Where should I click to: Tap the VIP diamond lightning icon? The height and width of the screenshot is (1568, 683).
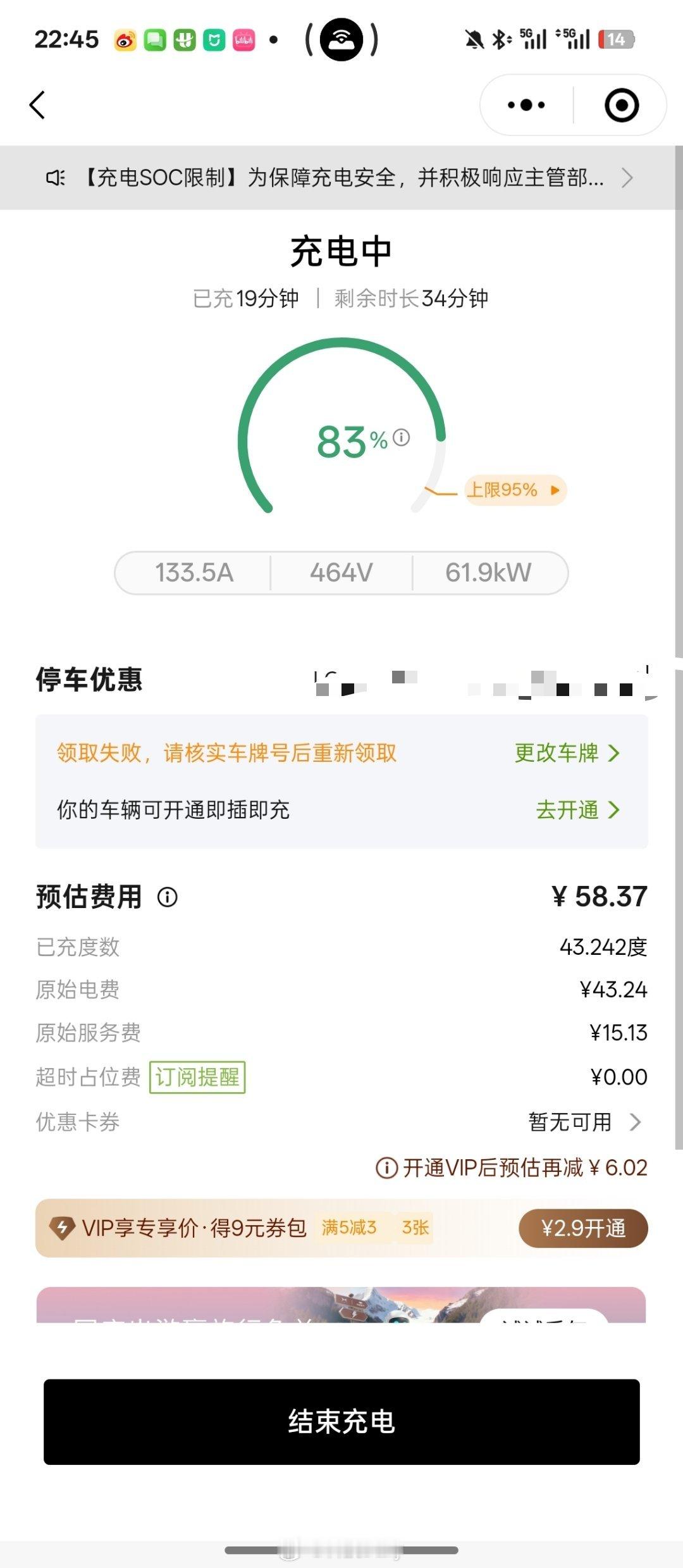tap(63, 1228)
